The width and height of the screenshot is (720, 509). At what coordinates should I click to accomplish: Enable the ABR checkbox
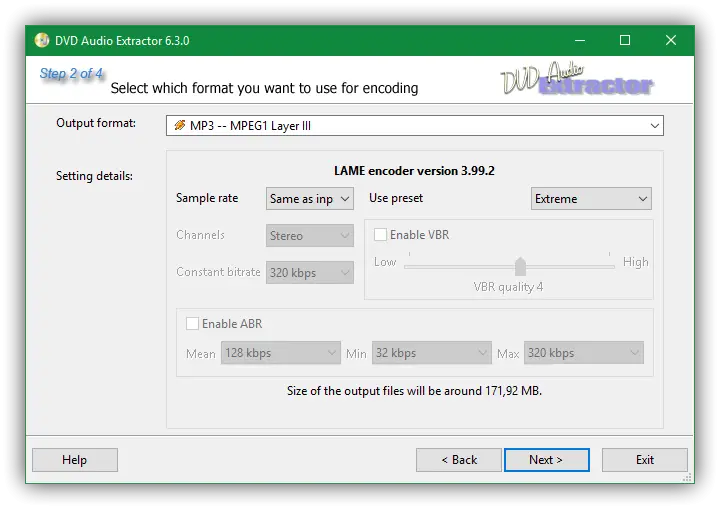tap(192, 323)
